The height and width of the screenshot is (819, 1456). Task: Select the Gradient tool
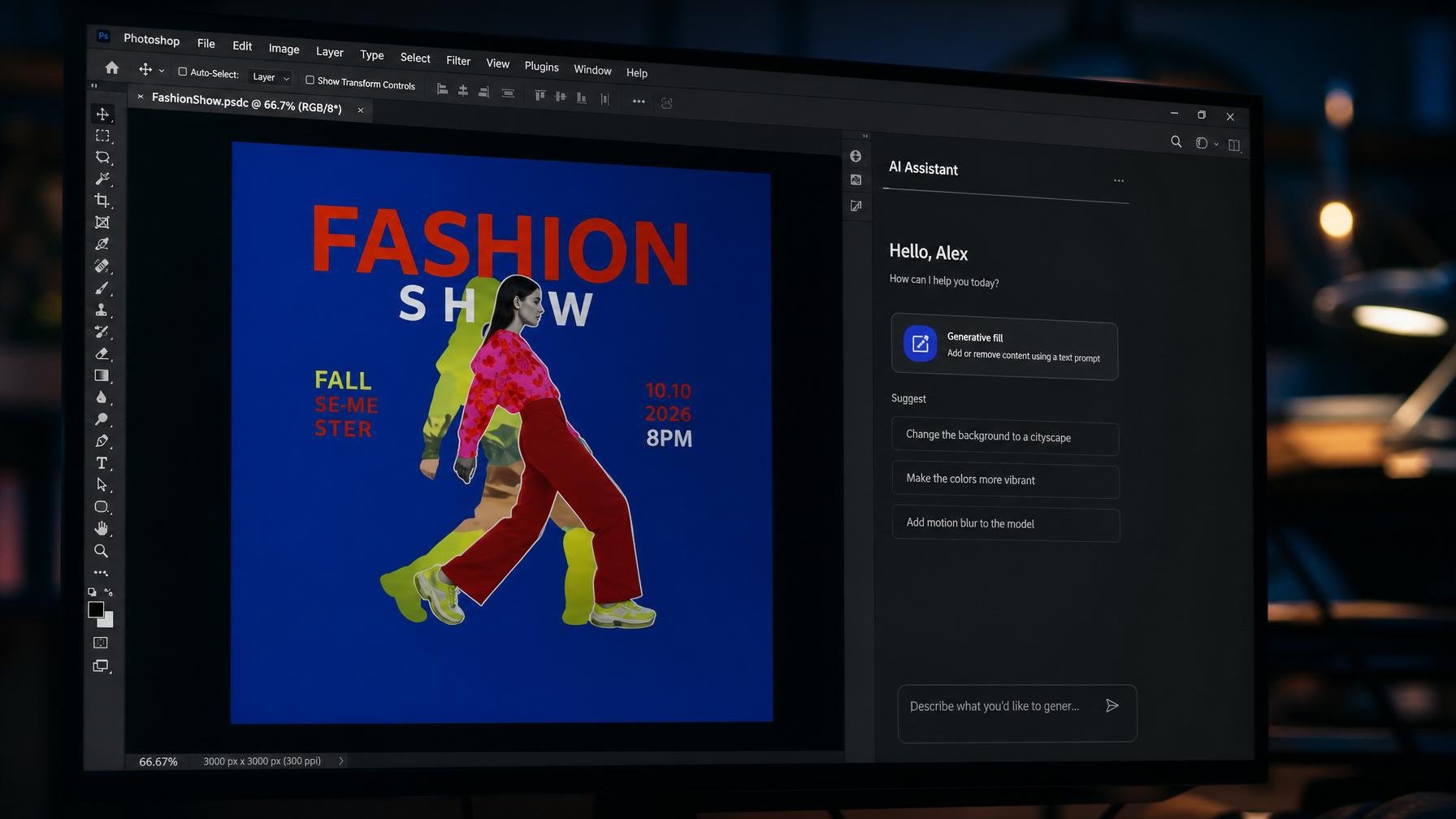click(102, 375)
